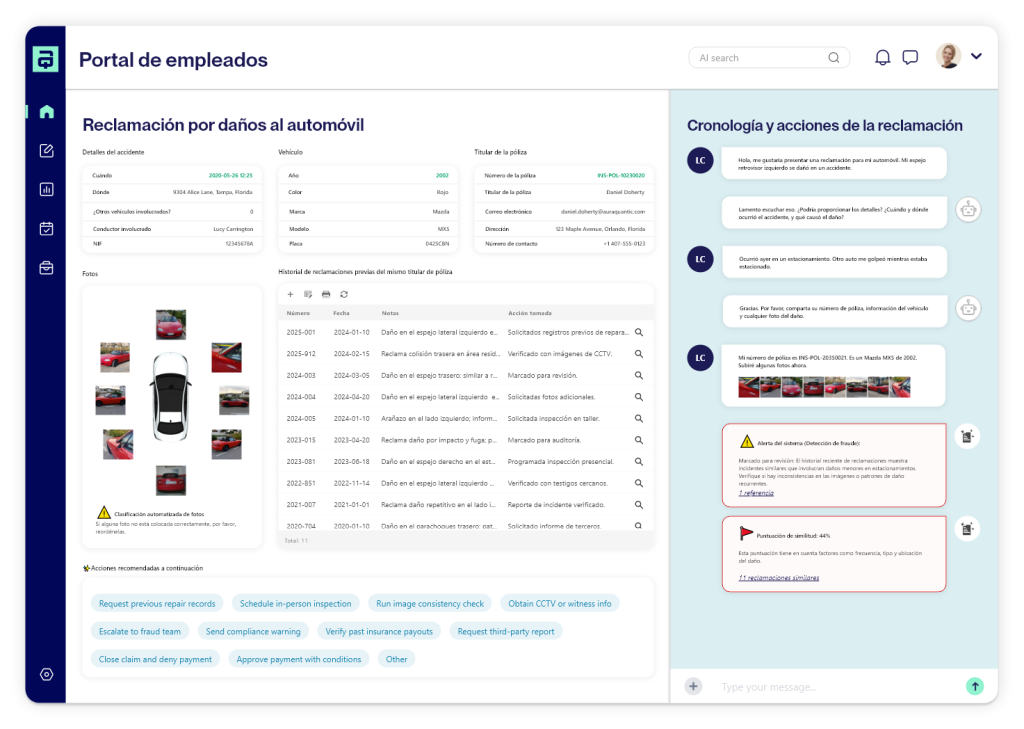This screenshot has width=1024, height=729.
Task: Click the briefcase icon in sidebar
Action: pyautogui.click(x=46, y=267)
